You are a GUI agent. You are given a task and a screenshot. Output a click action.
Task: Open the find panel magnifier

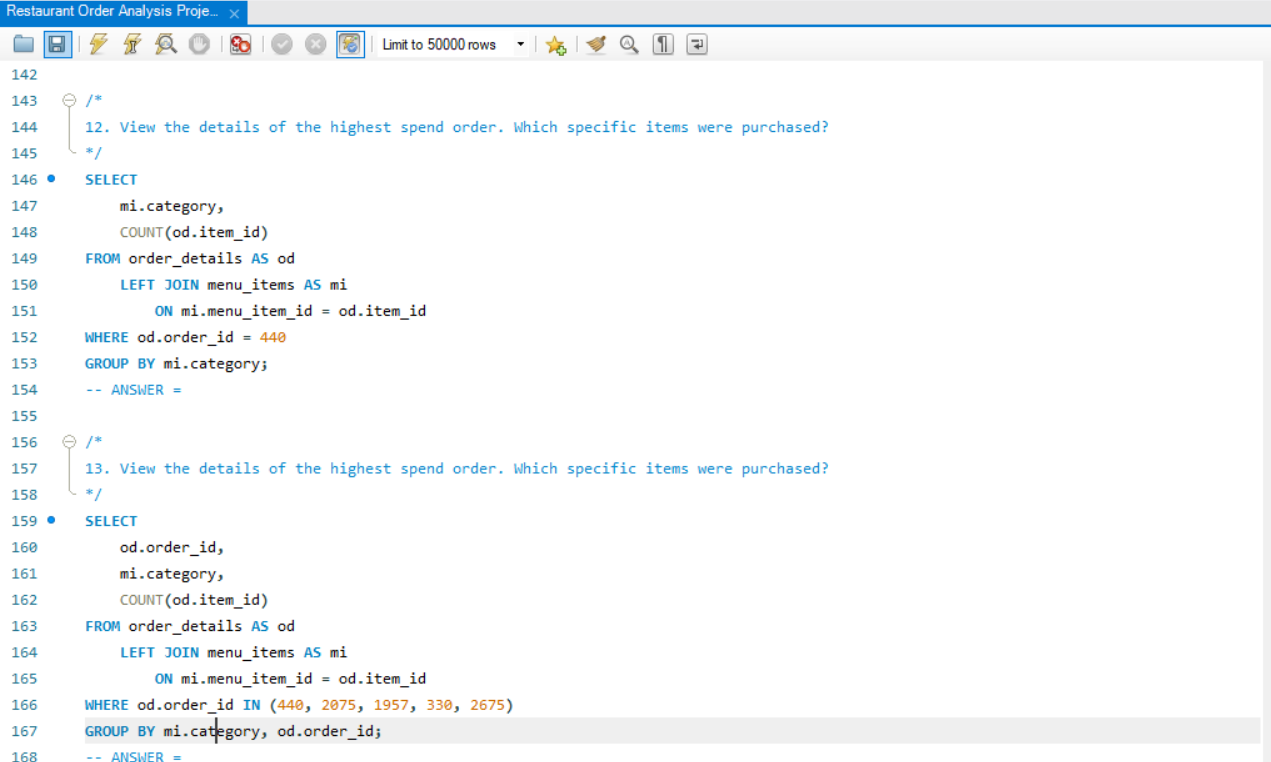[x=629, y=44]
